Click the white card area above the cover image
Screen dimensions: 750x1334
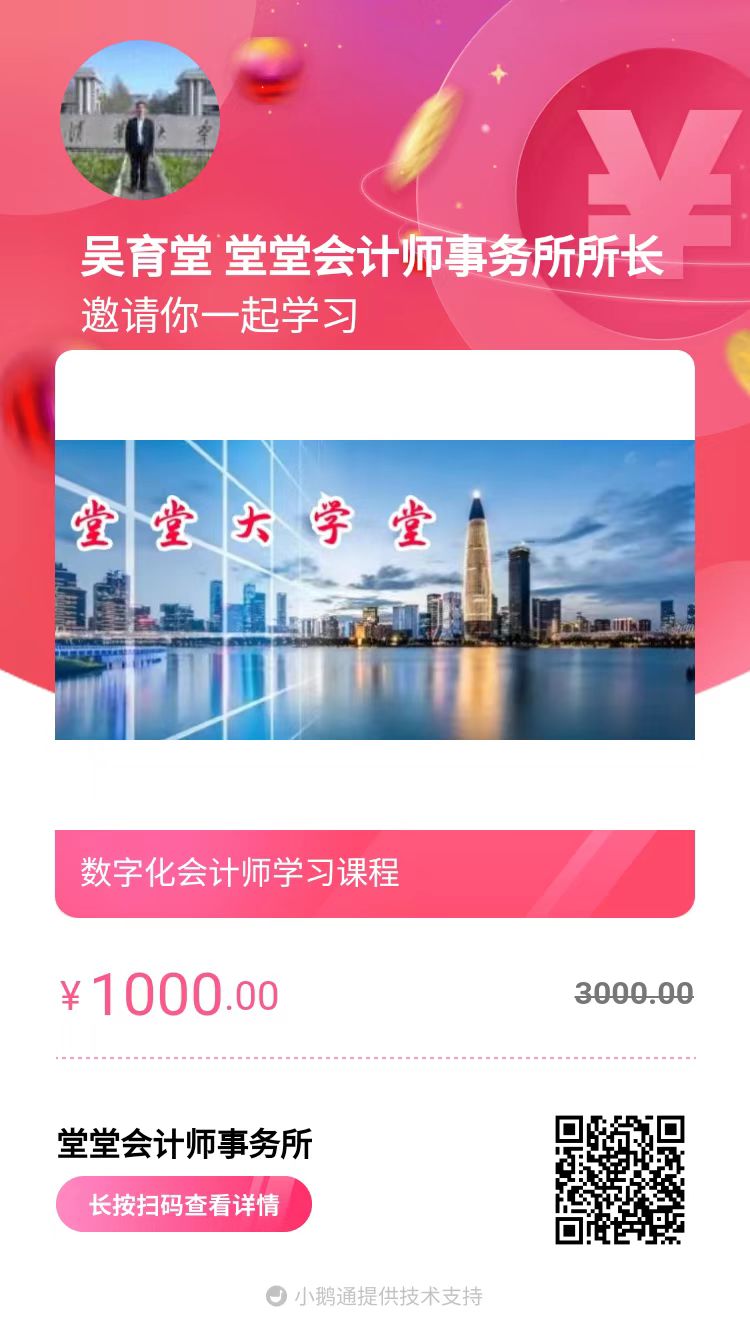tap(375, 395)
